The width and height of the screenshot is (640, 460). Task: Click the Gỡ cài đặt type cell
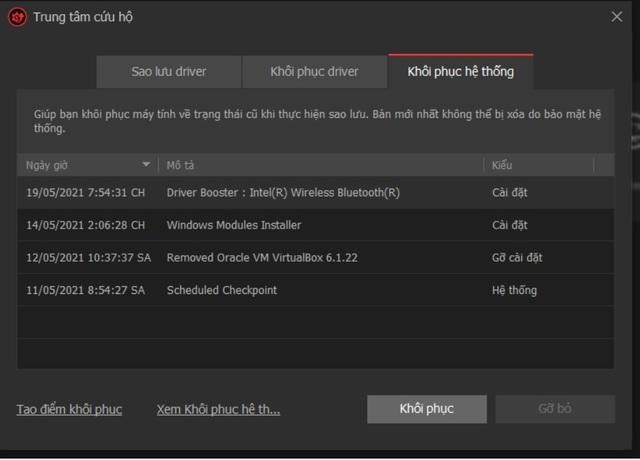pos(517,258)
